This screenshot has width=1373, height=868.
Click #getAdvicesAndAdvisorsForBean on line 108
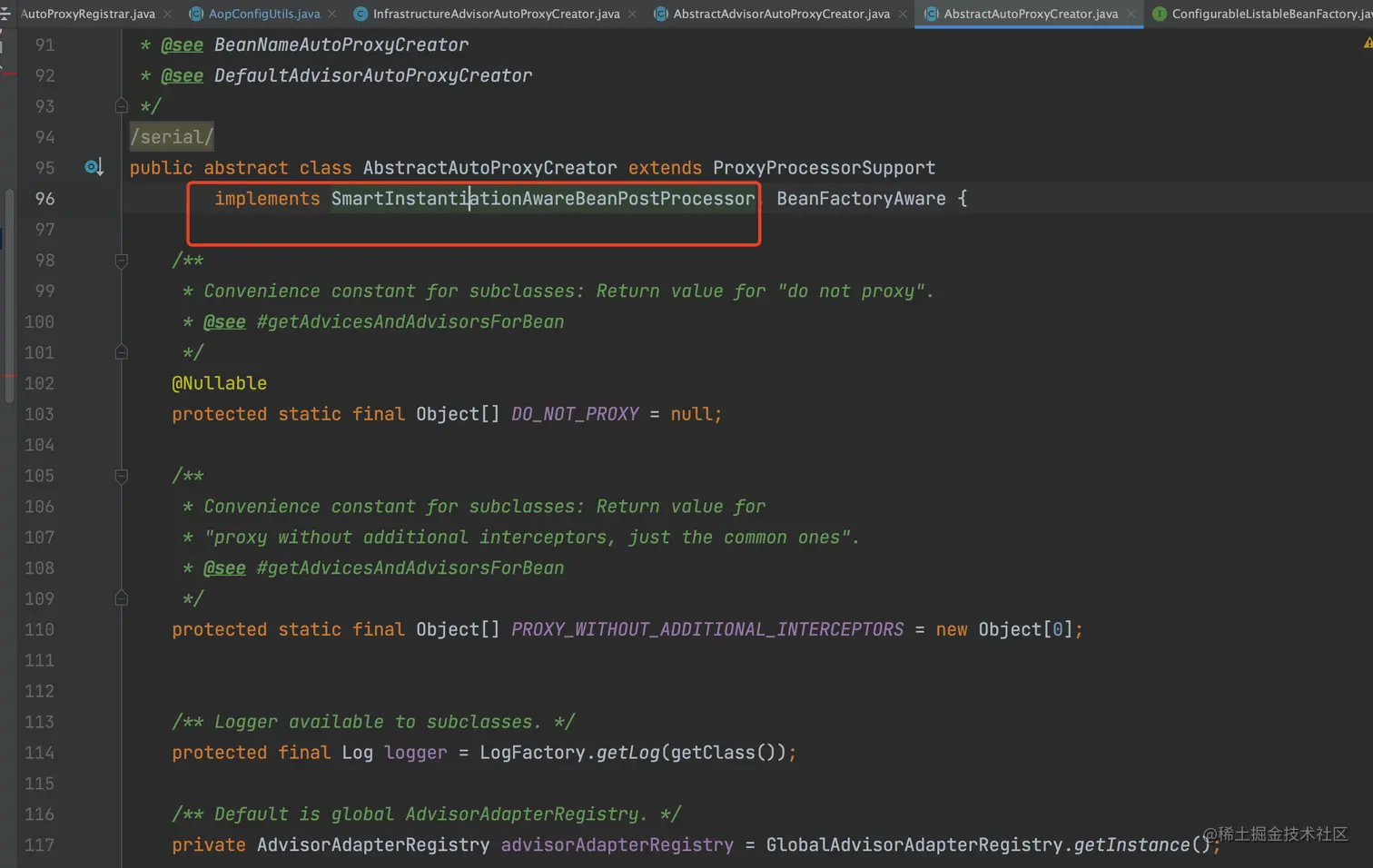click(410, 567)
